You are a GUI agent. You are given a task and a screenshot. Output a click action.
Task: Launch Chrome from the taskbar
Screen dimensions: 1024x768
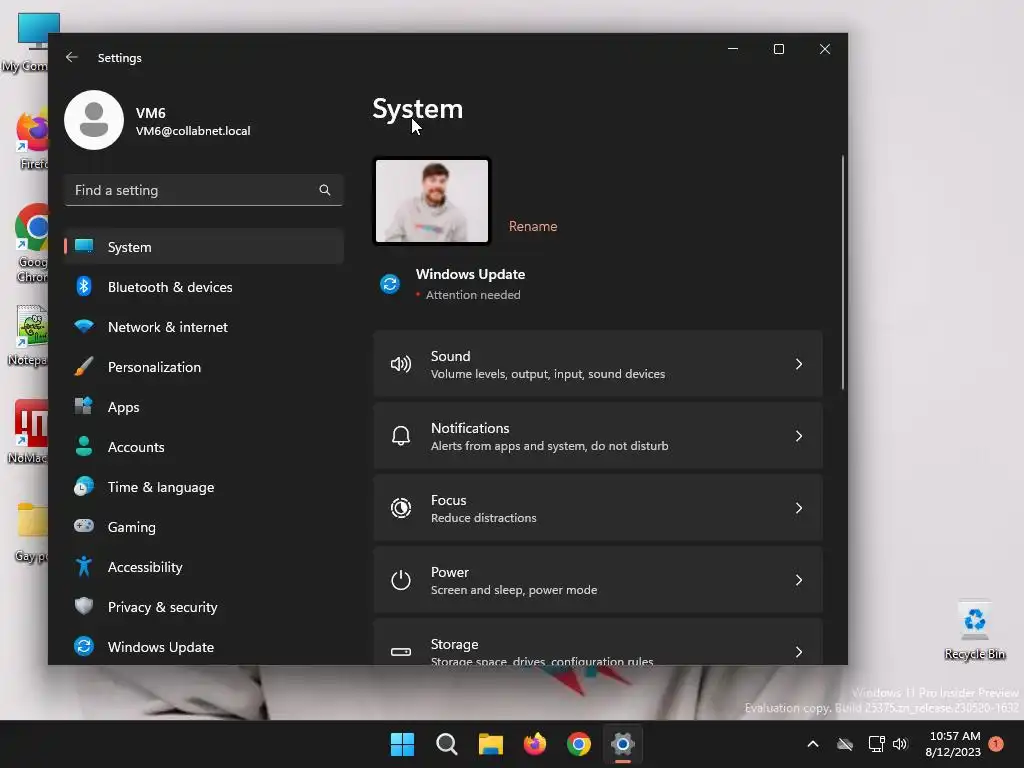pyautogui.click(x=579, y=744)
